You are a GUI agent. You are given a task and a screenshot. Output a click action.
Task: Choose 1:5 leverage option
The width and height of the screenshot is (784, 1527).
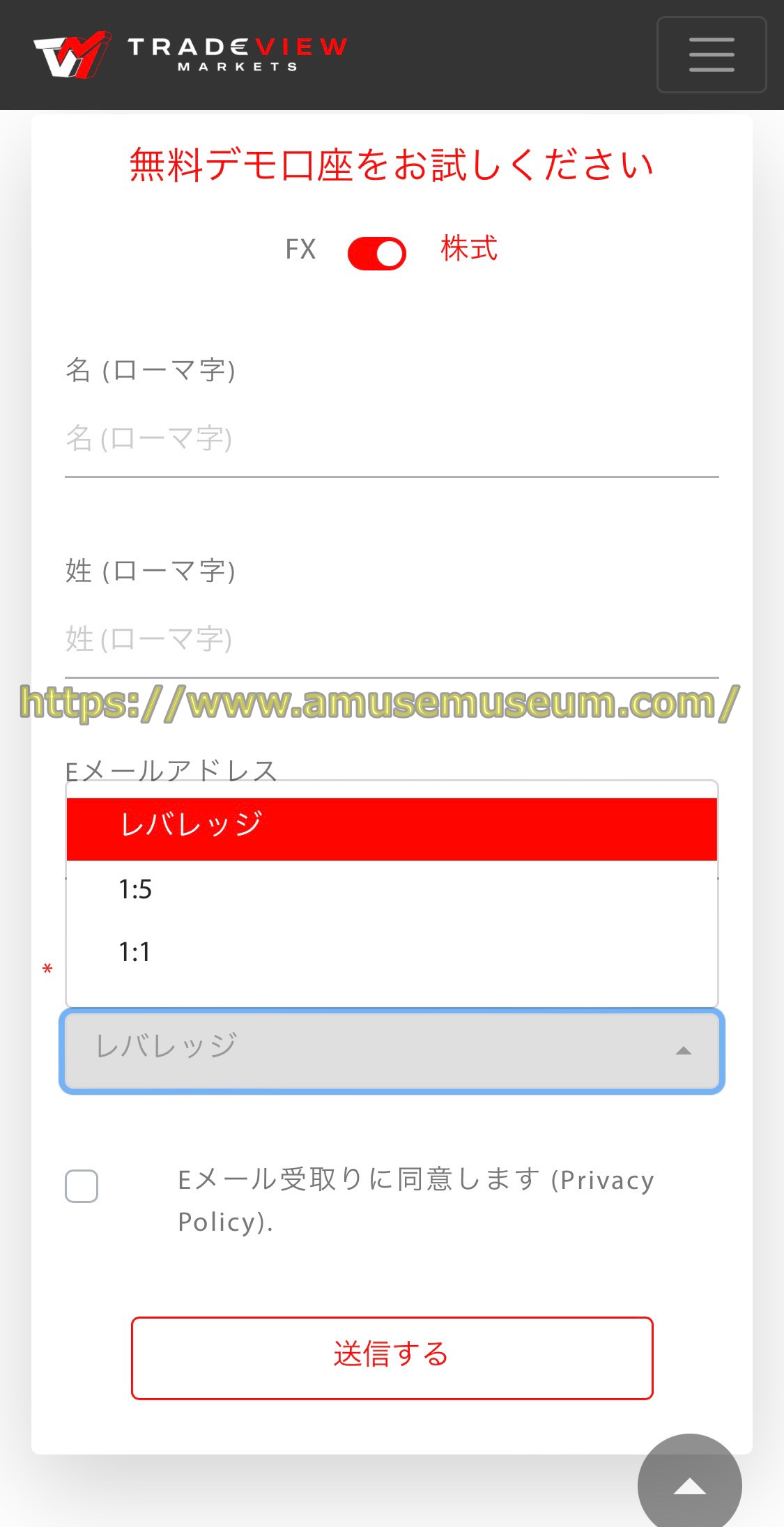392,889
